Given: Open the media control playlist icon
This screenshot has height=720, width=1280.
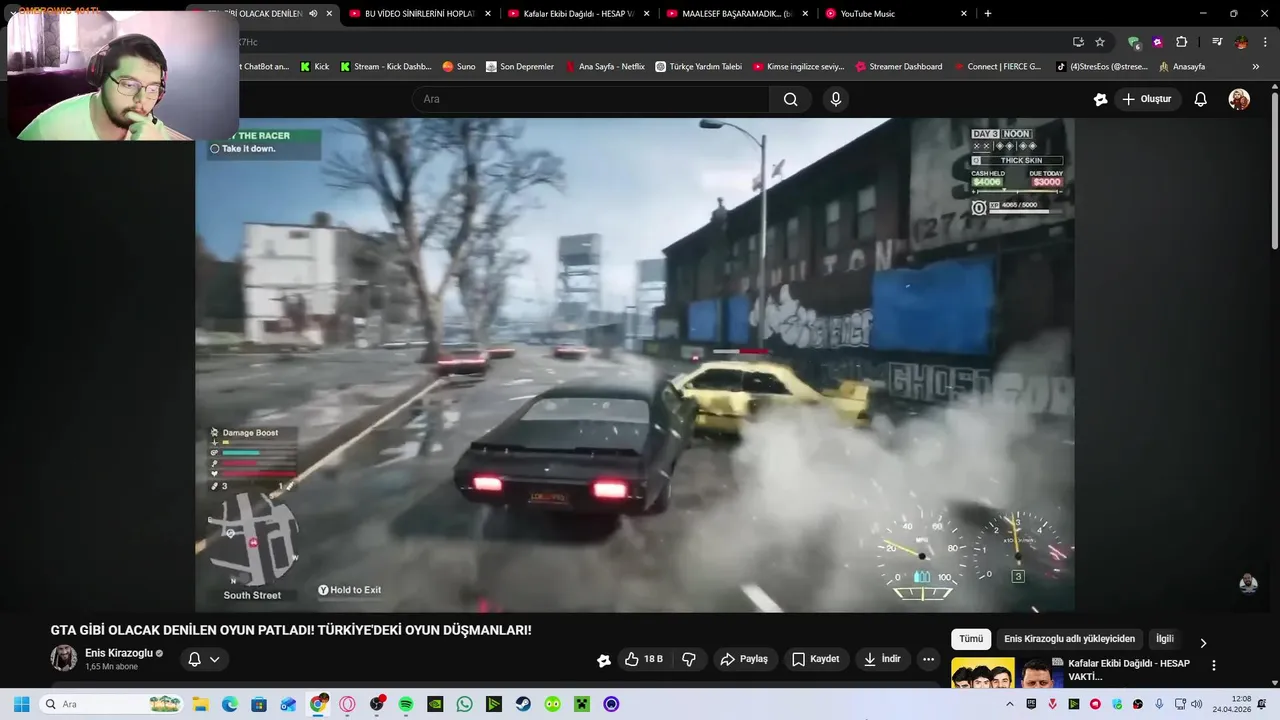Looking at the screenshot, I should point(1217,42).
